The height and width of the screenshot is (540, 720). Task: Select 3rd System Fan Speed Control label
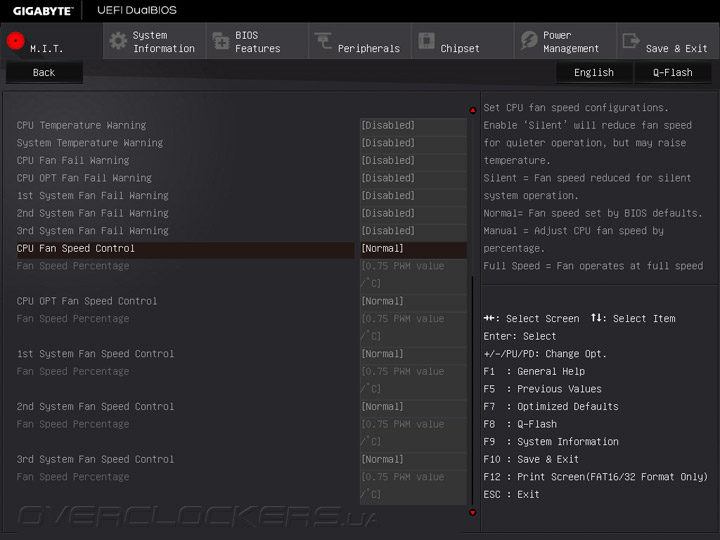click(96, 460)
